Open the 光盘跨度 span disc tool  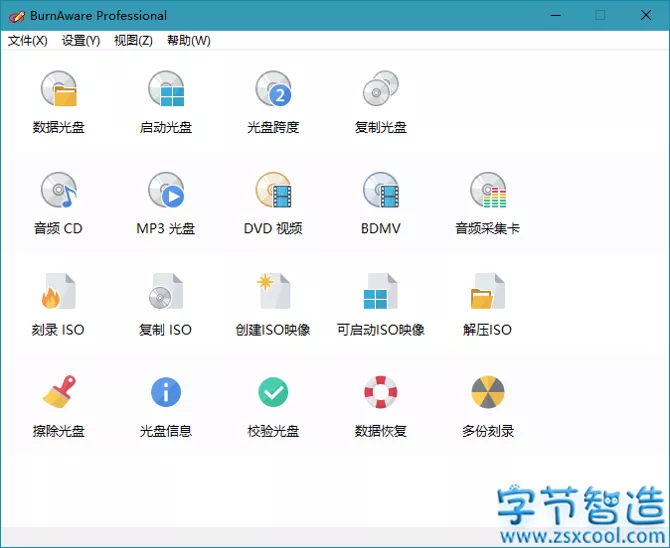coord(273,103)
